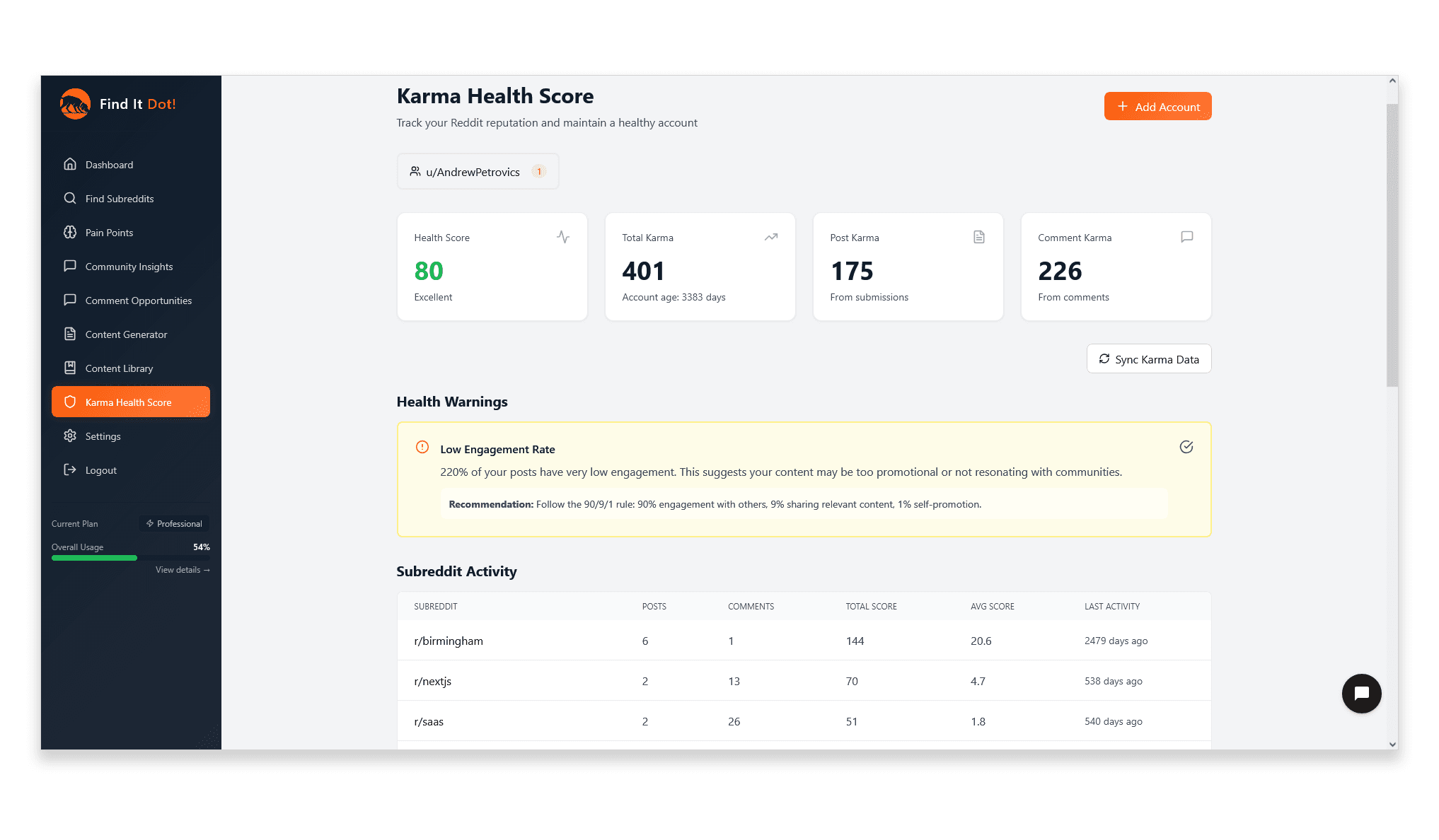Click the Post Karma document icon
The height and width of the screenshot is (840, 1439).
coord(978,237)
